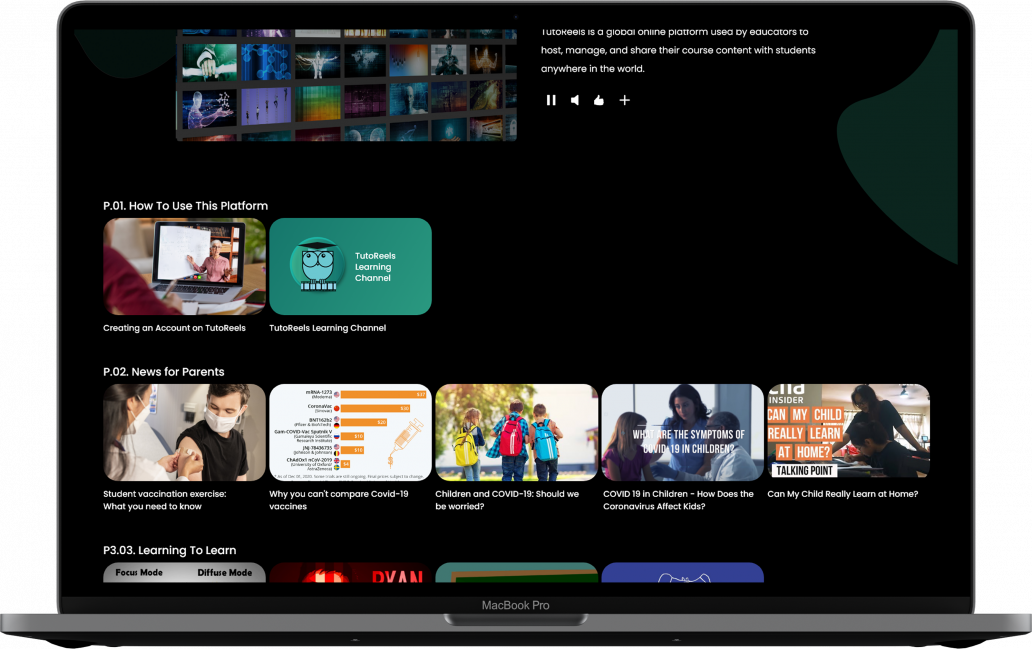Open the P.02. News for Parents heading
Viewport: 1032px width, 649px height.
(x=164, y=372)
